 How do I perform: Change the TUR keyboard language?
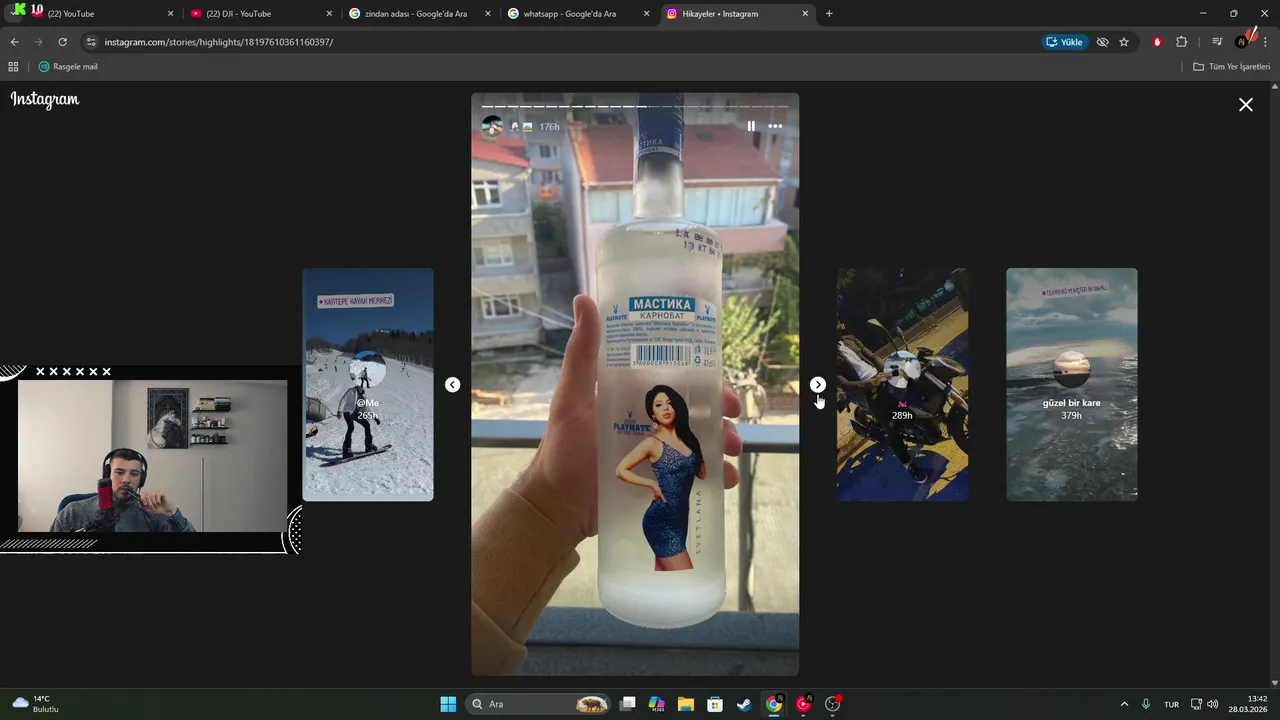(1171, 704)
